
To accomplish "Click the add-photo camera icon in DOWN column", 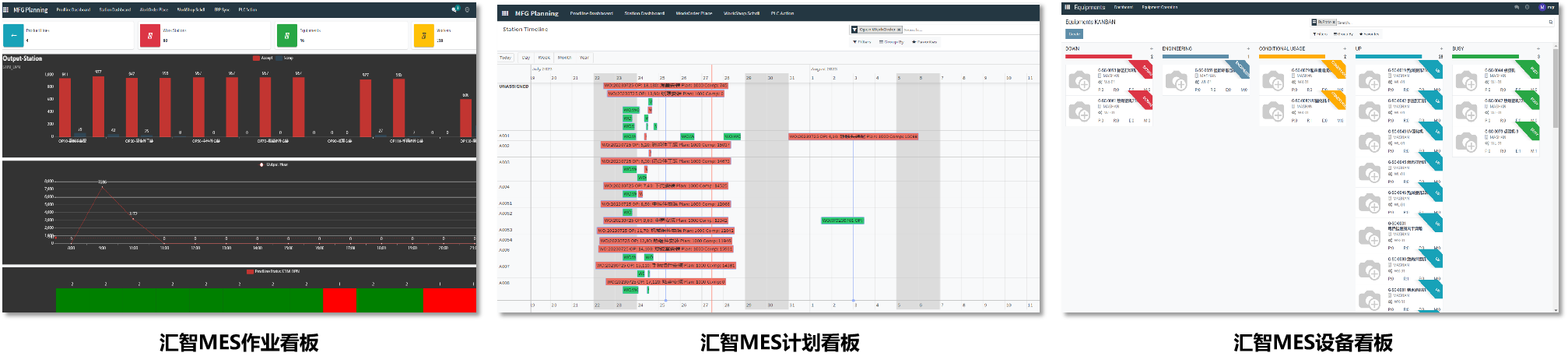I will 1079,79.
